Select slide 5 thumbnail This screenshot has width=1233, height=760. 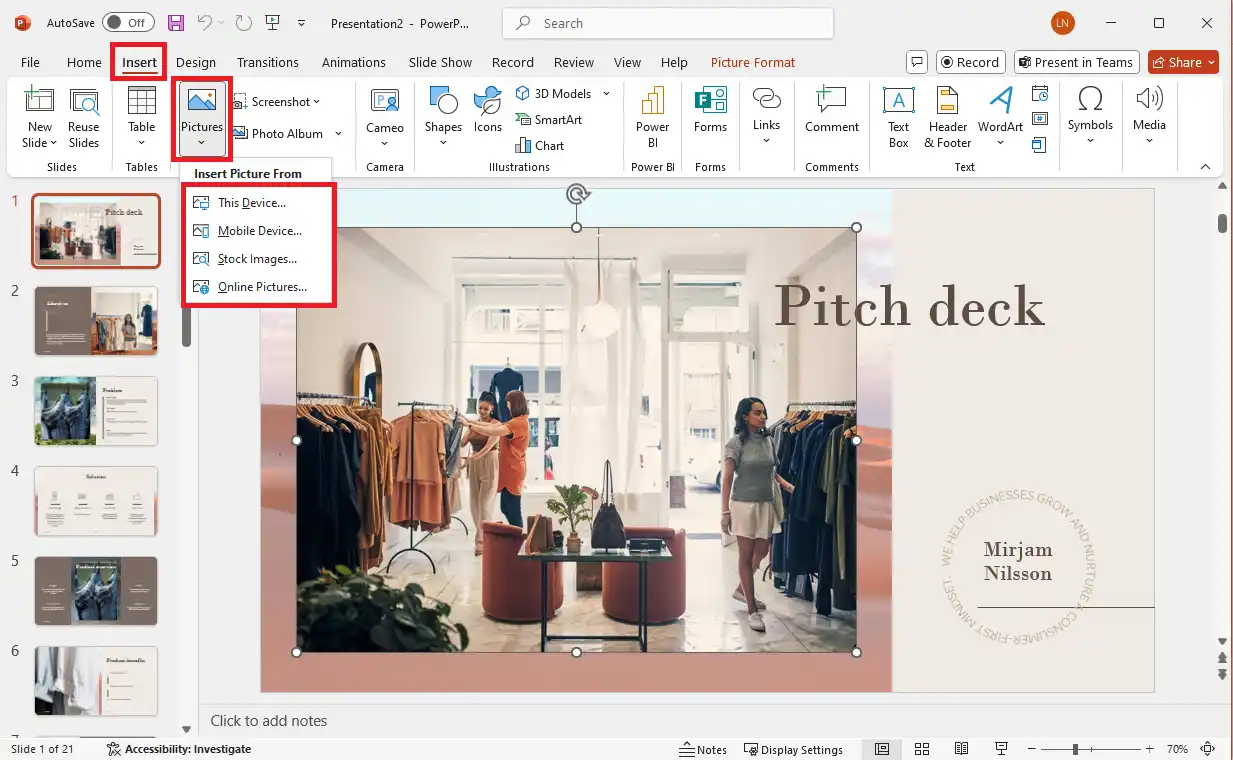96,591
